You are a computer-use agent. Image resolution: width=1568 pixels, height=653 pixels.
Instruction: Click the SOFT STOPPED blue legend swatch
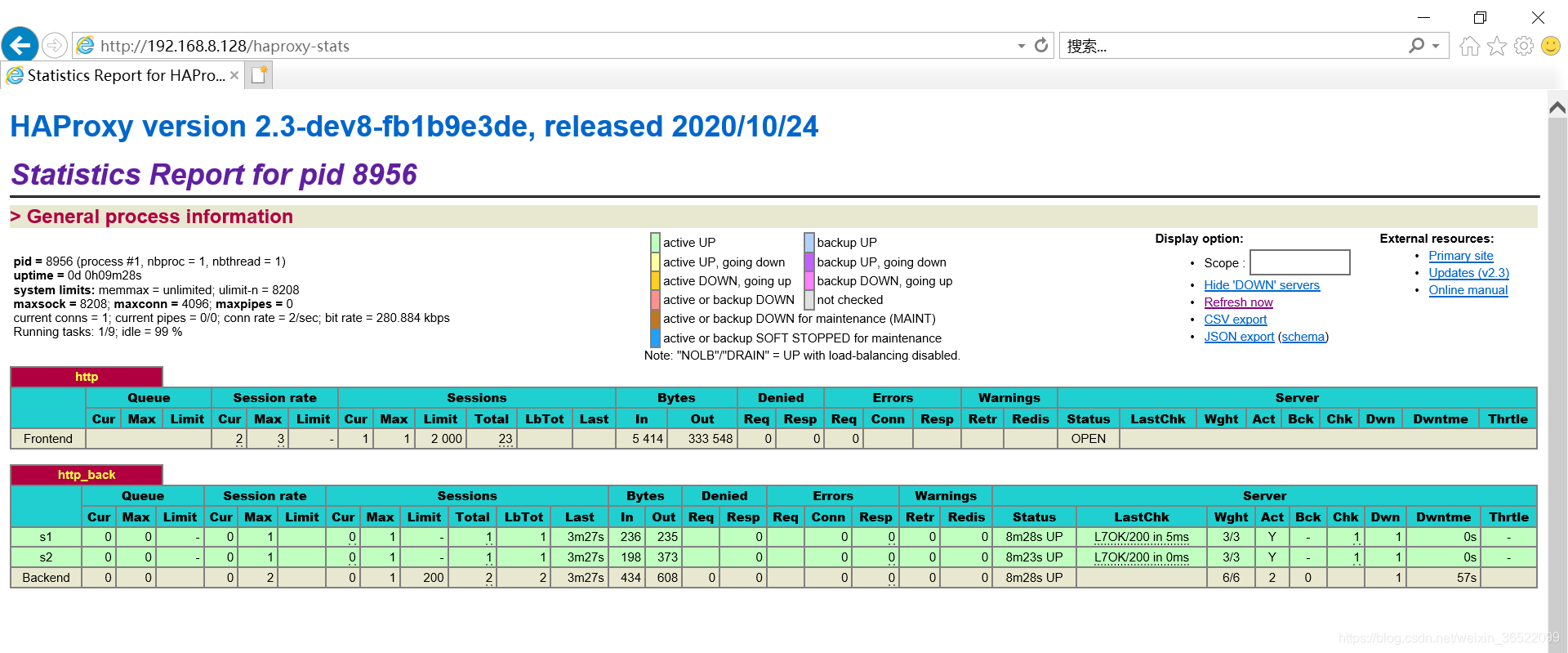(655, 338)
